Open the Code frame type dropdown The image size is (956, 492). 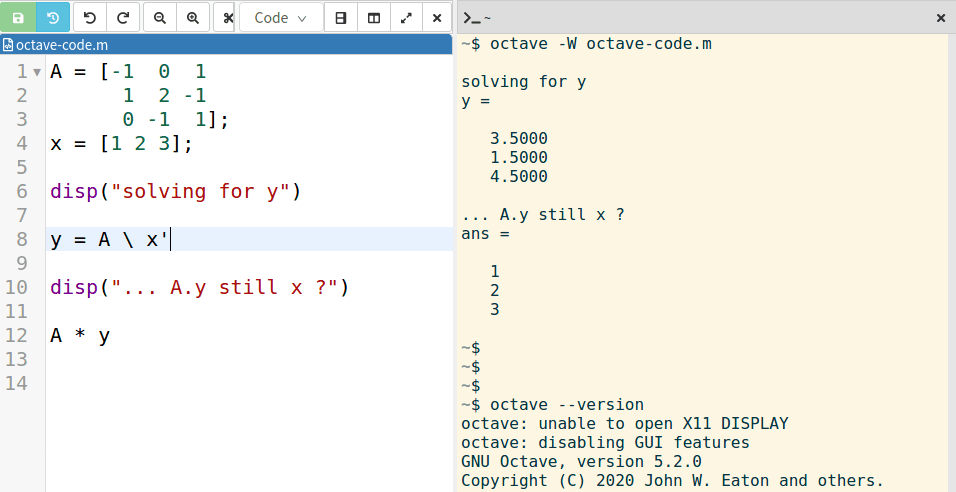click(x=280, y=18)
